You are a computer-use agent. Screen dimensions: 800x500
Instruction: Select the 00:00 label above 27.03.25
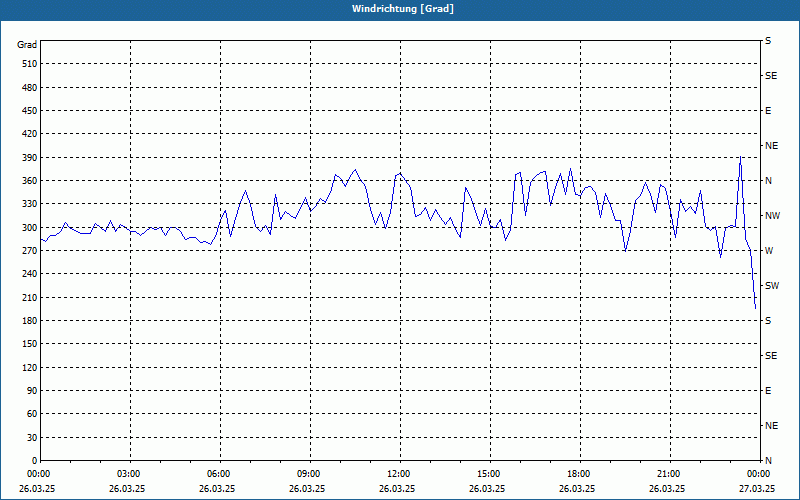point(759,474)
